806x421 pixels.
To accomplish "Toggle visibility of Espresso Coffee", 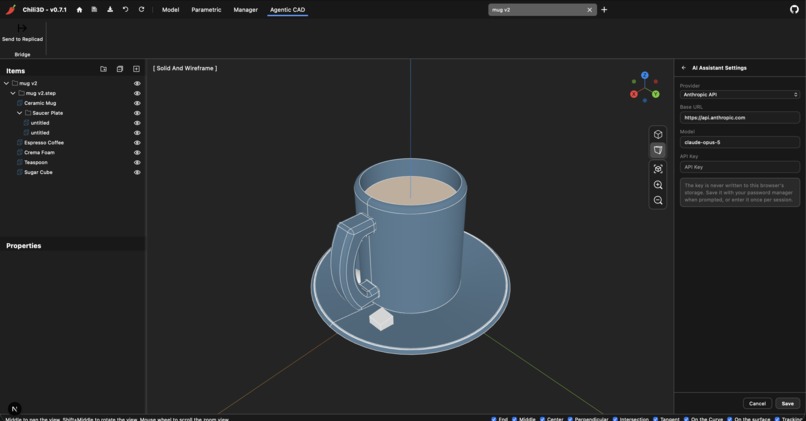I will point(137,142).
